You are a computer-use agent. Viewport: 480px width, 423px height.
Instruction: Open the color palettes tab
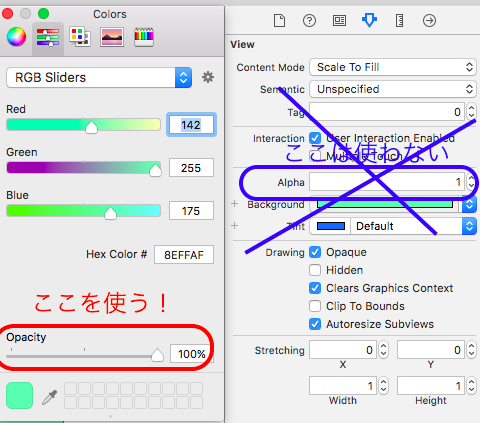click(80, 37)
